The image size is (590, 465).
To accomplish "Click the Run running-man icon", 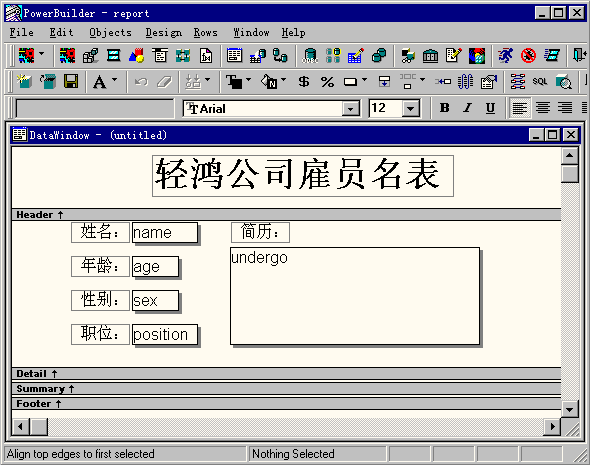I will [505, 56].
